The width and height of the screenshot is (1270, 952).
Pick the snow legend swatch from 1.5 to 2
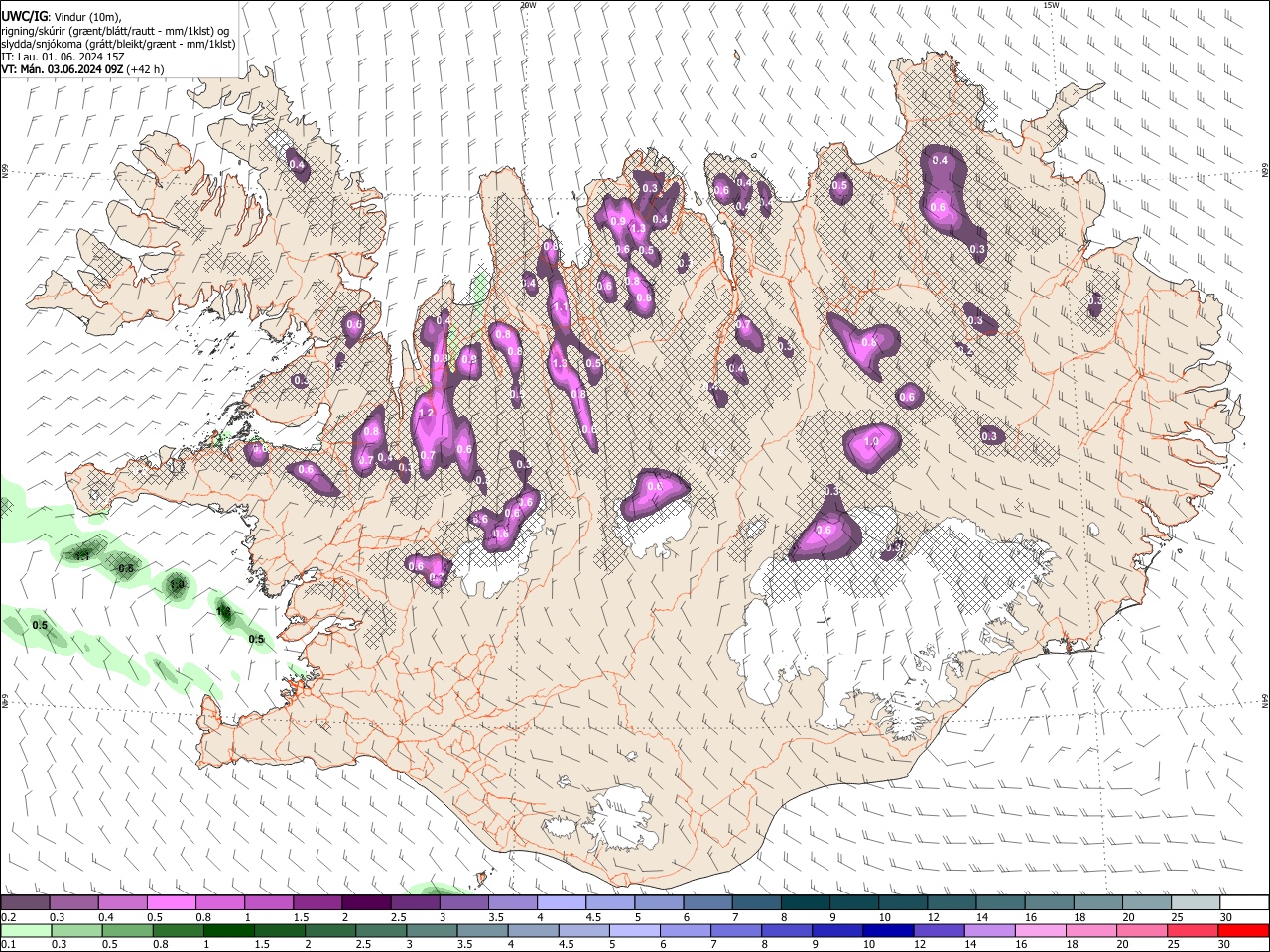317,903
